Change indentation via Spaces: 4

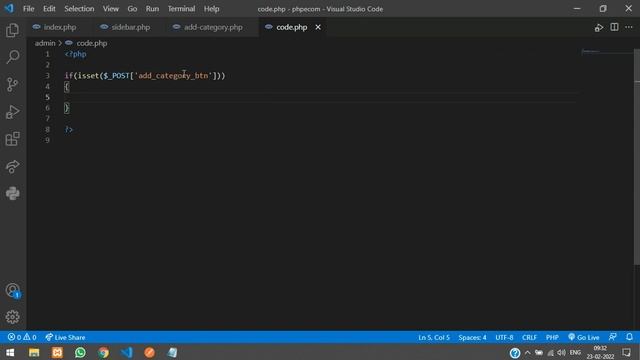(x=472, y=337)
